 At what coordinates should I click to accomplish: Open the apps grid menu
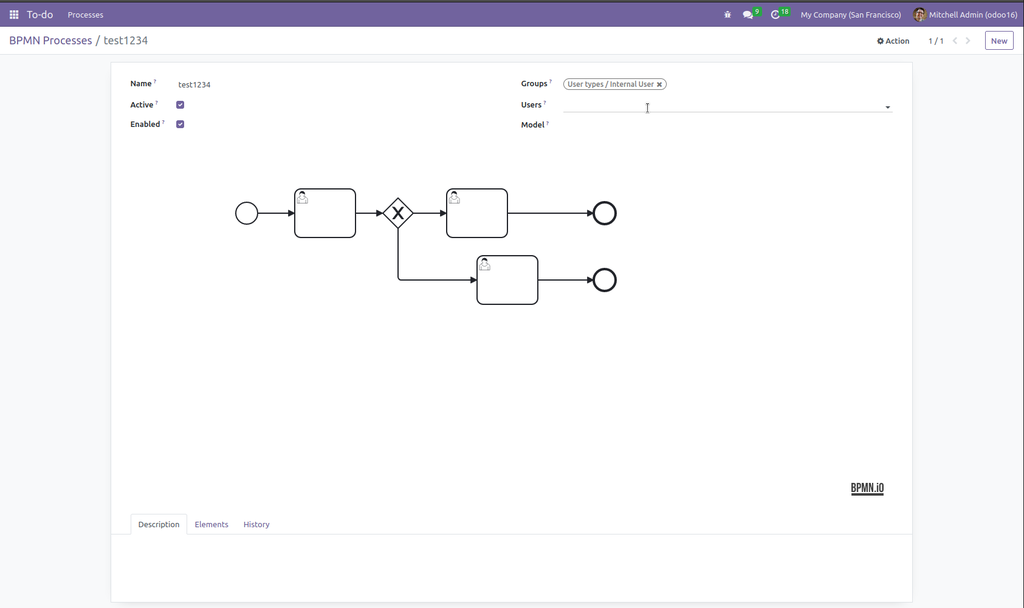pyautogui.click(x=14, y=14)
